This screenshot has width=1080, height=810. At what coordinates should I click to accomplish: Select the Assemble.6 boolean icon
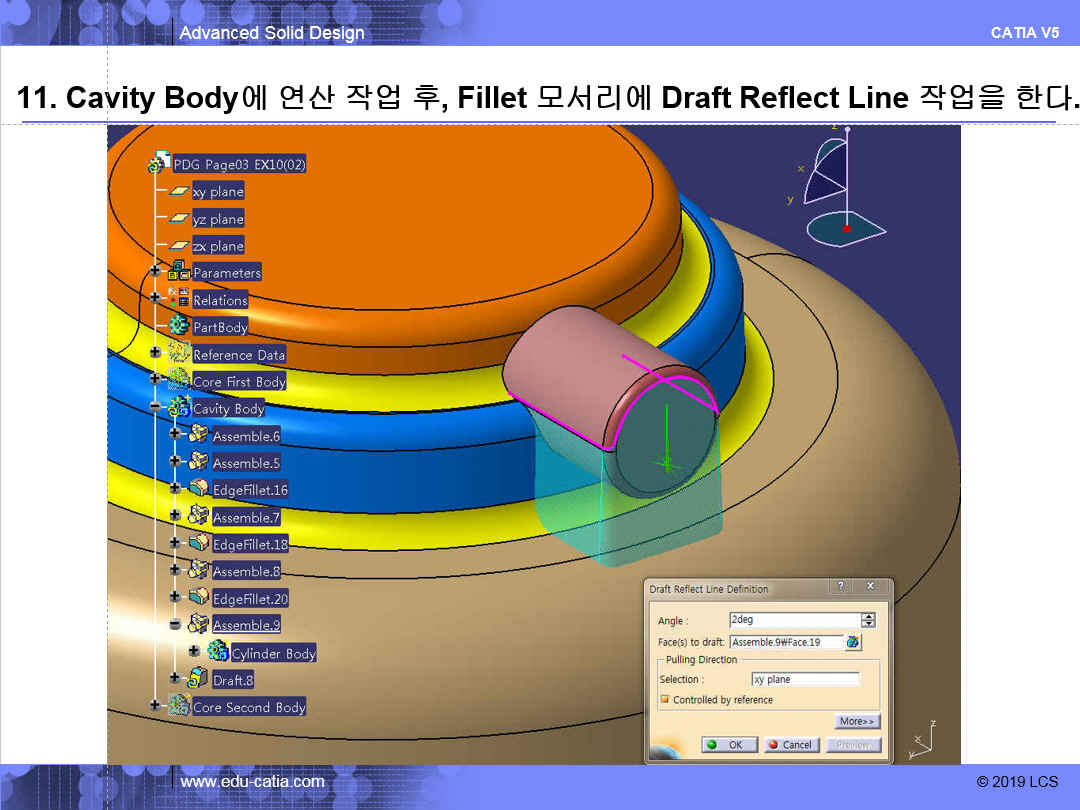click(198, 435)
